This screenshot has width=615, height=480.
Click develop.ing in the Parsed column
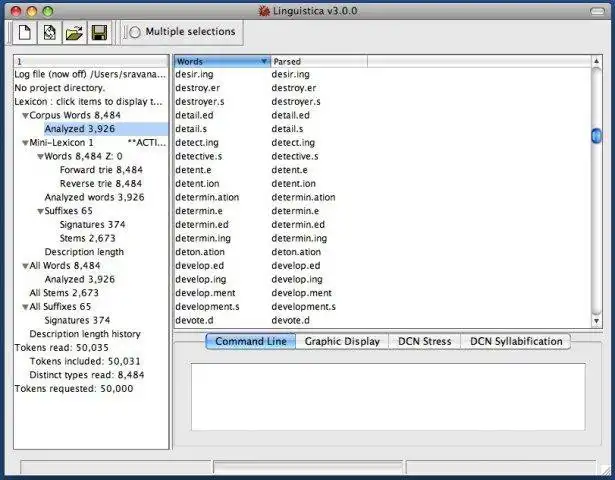297,279
